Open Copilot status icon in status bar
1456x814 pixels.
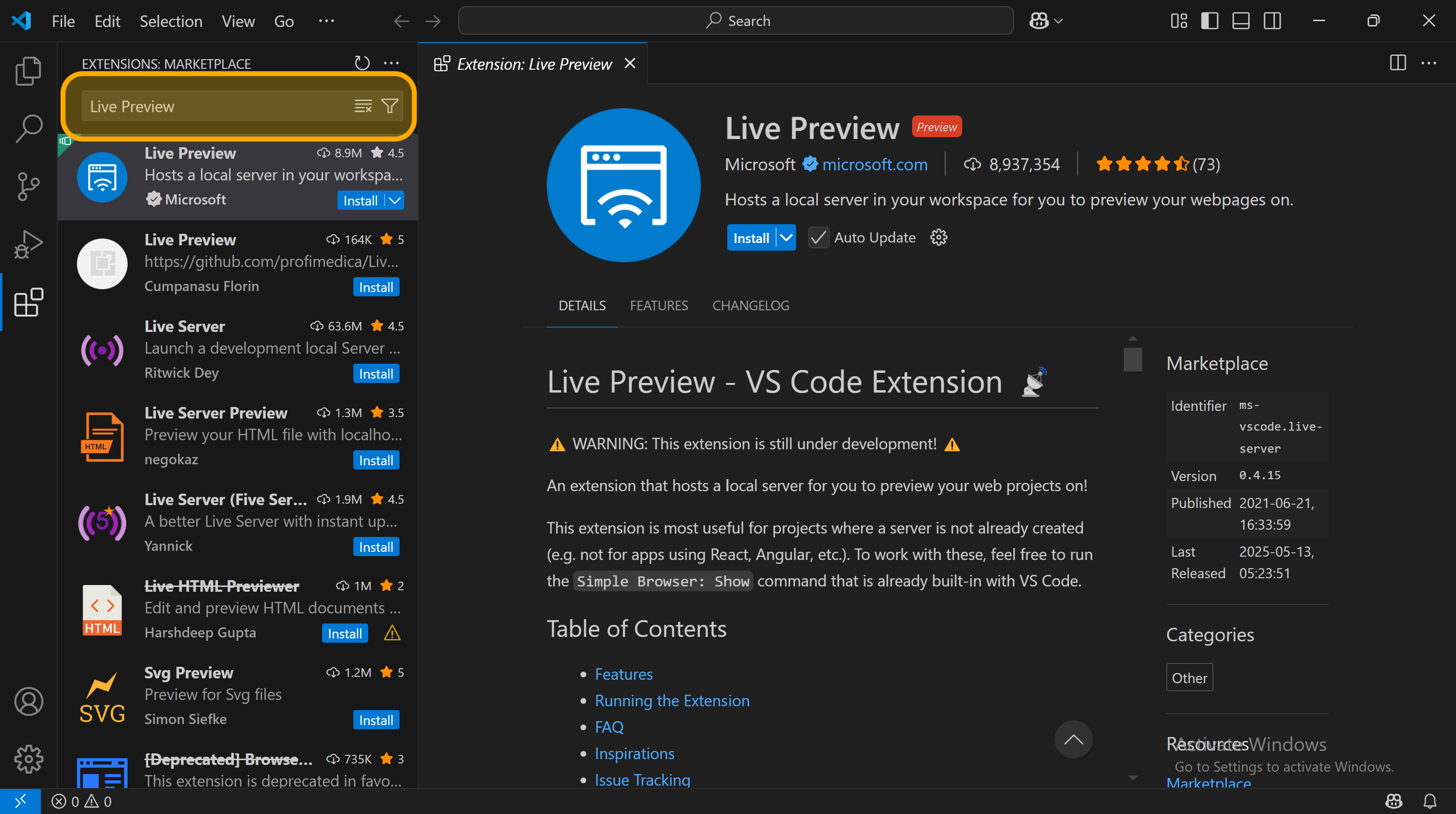1393,801
